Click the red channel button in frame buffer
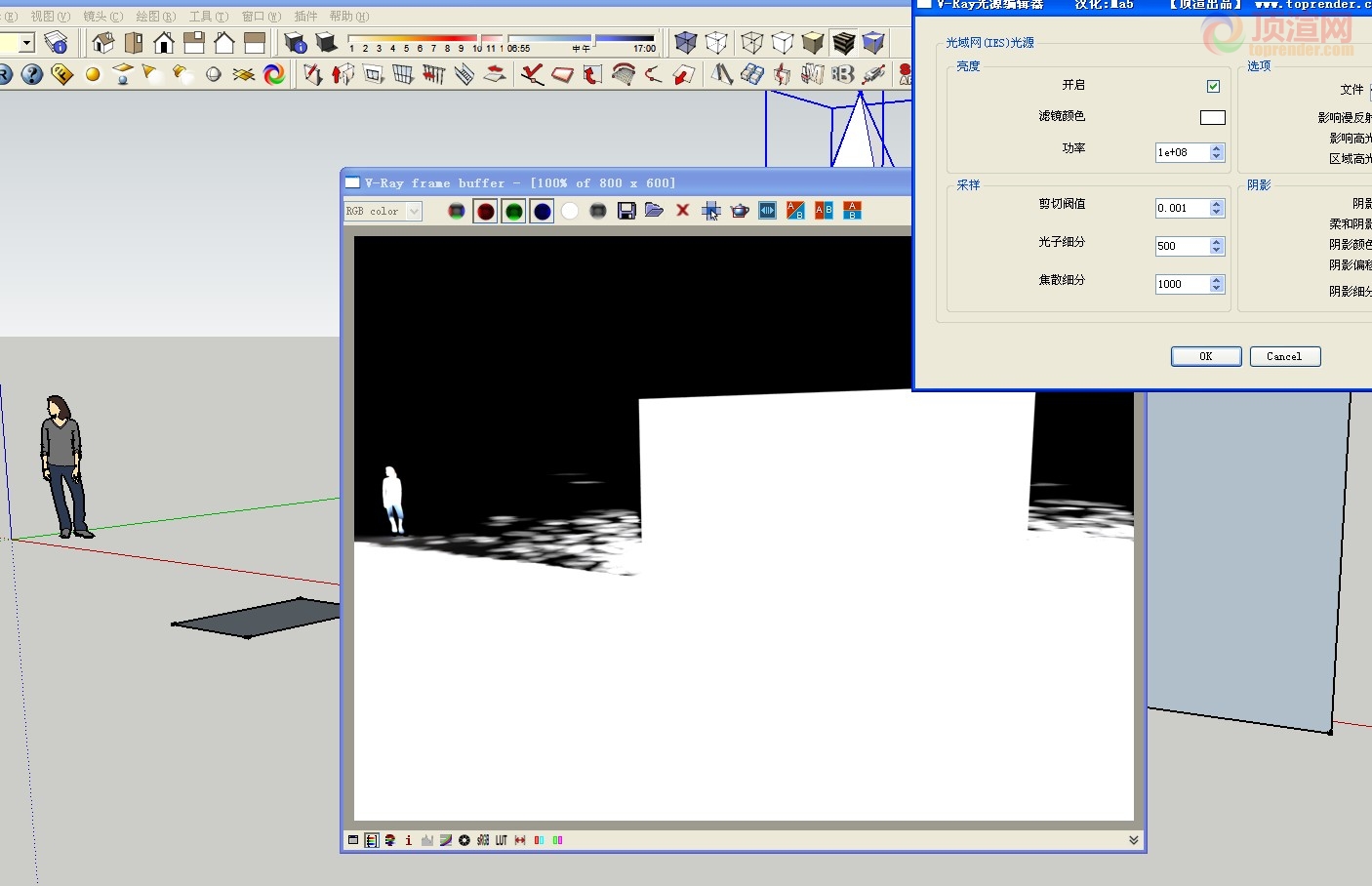 pyautogui.click(x=485, y=211)
